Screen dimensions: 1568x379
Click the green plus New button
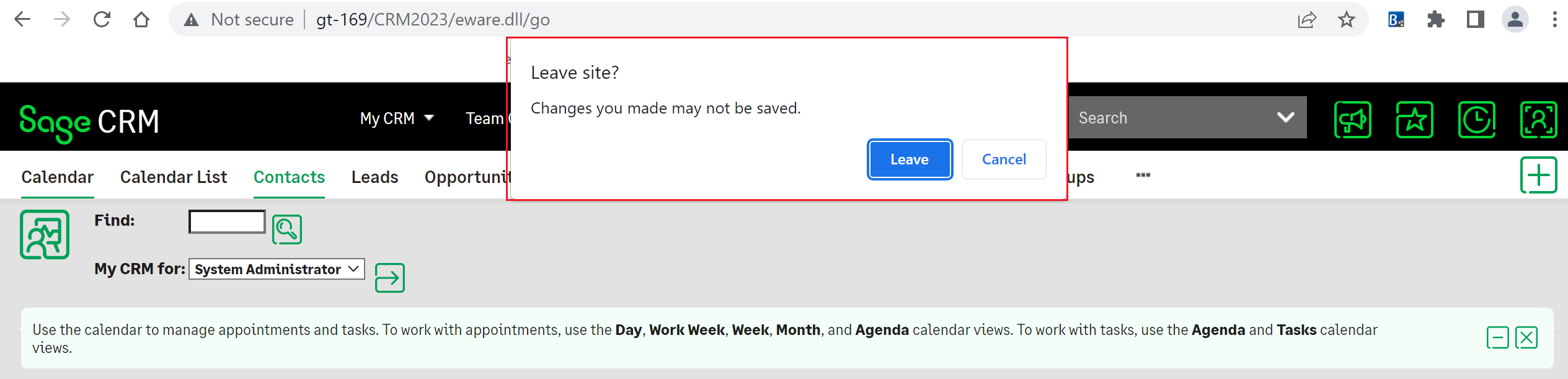(1538, 176)
